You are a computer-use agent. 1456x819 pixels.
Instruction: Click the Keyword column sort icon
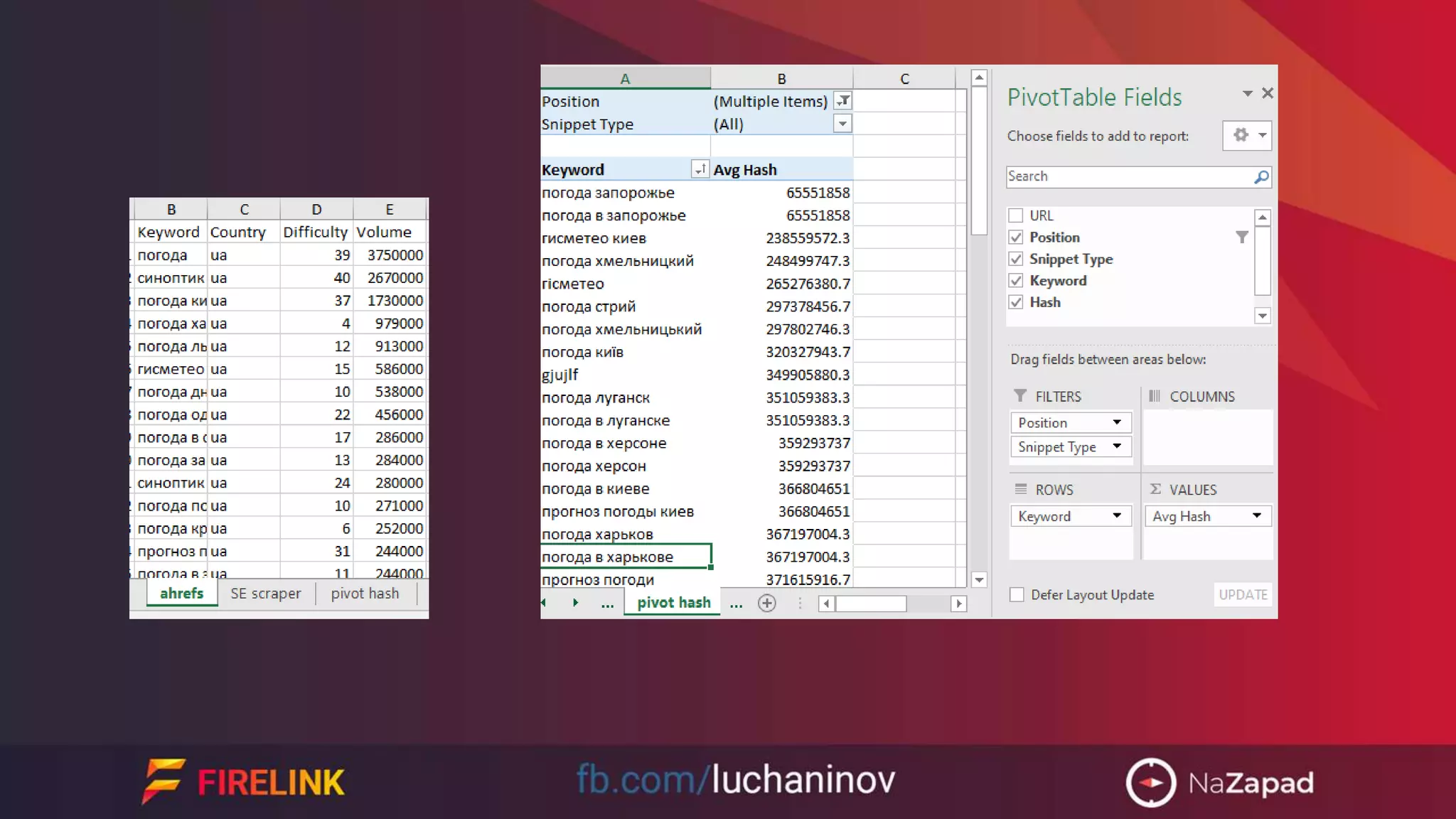(700, 169)
